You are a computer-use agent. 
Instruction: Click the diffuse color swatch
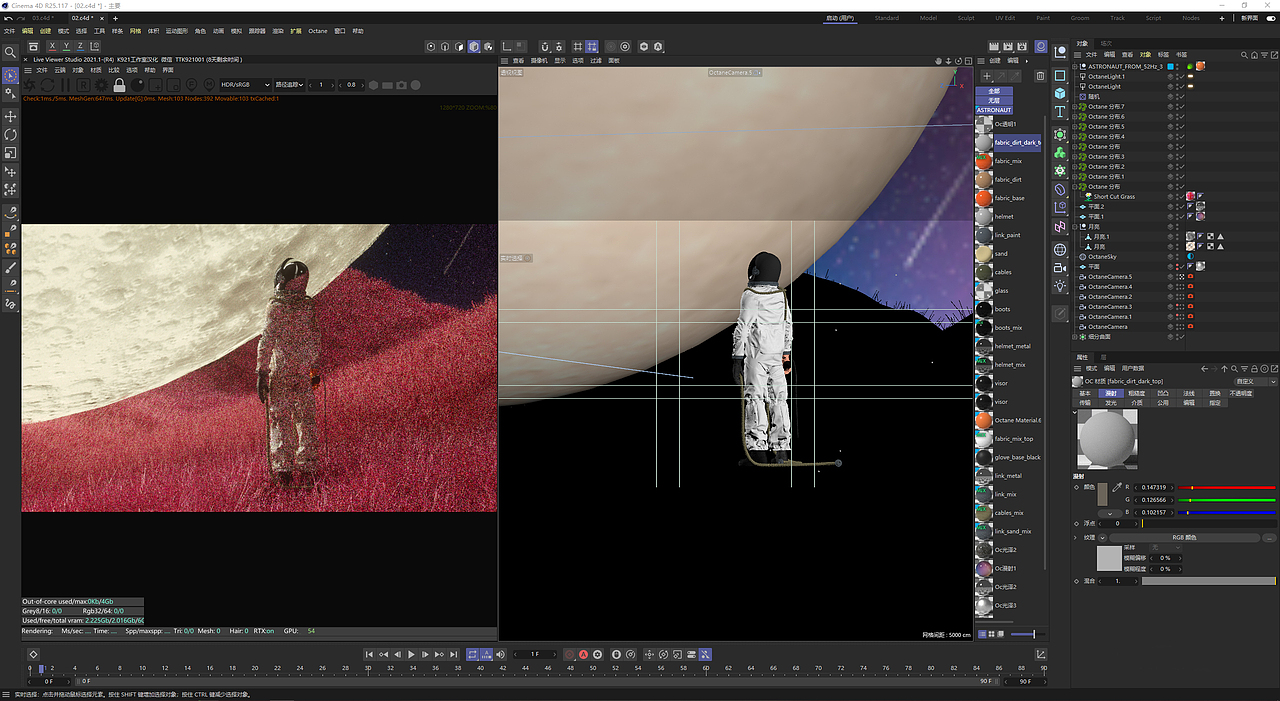[x=1102, y=494]
